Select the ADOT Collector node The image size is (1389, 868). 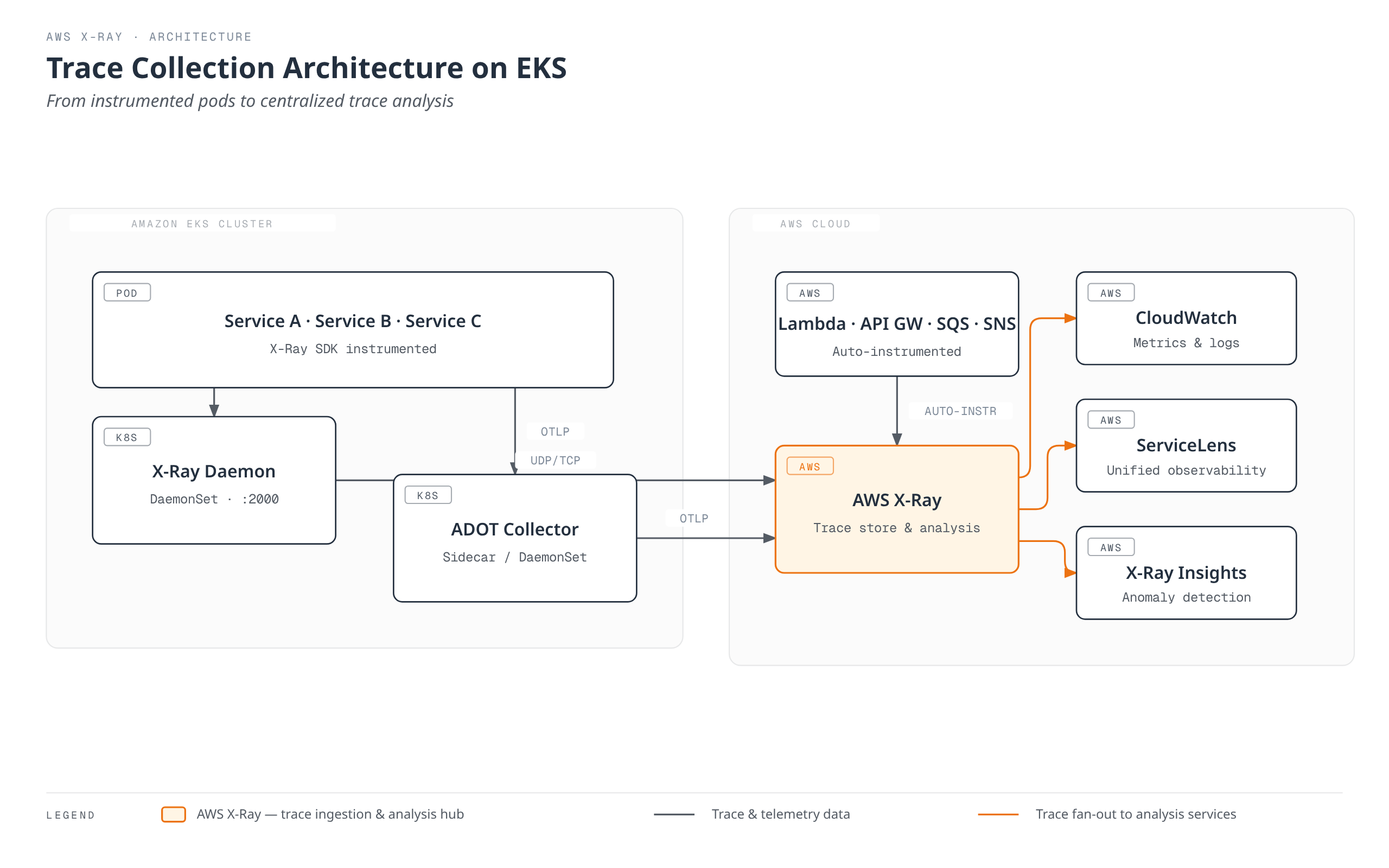tap(515, 538)
